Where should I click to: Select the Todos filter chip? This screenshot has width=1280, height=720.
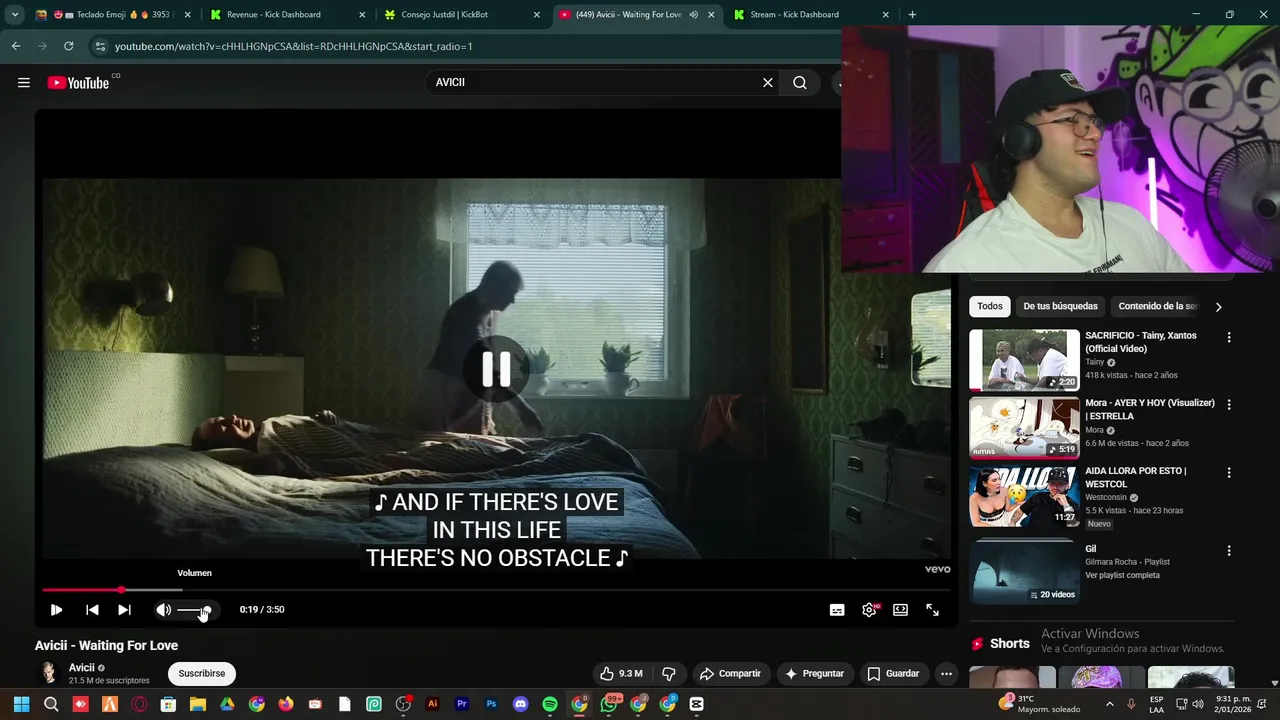[990, 306]
